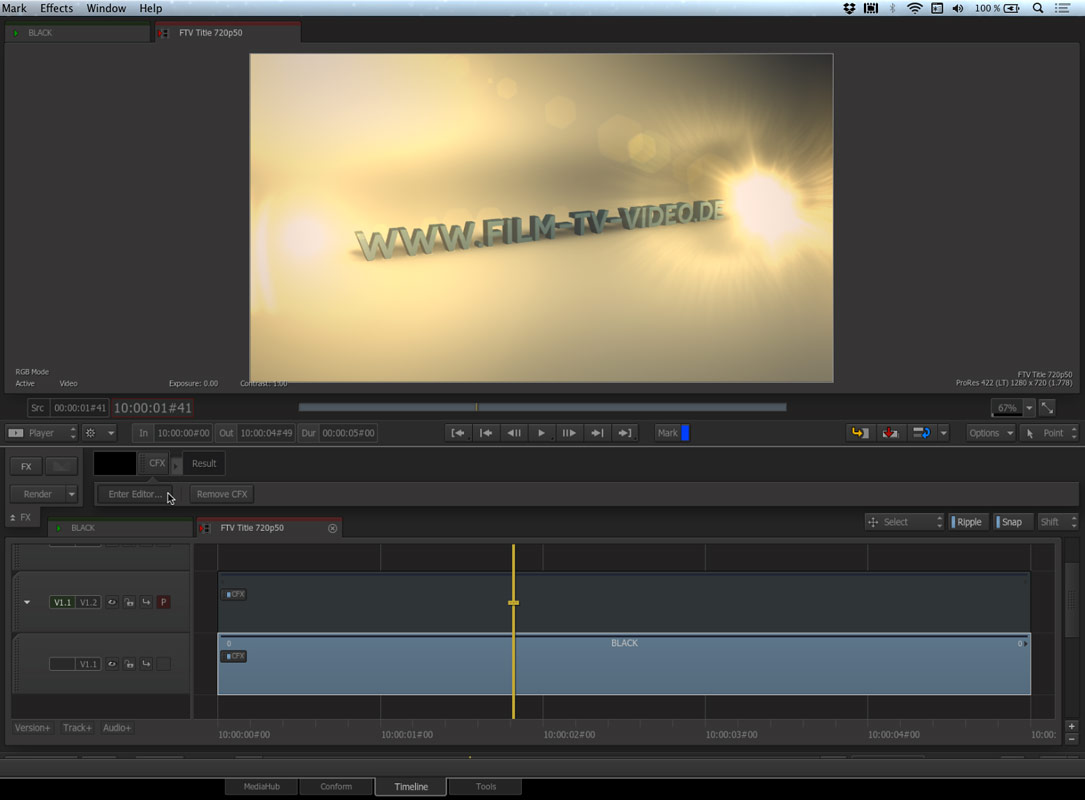Open the Effects menu
Image resolution: width=1085 pixels, height=800 pixels.
coord(56,8)
